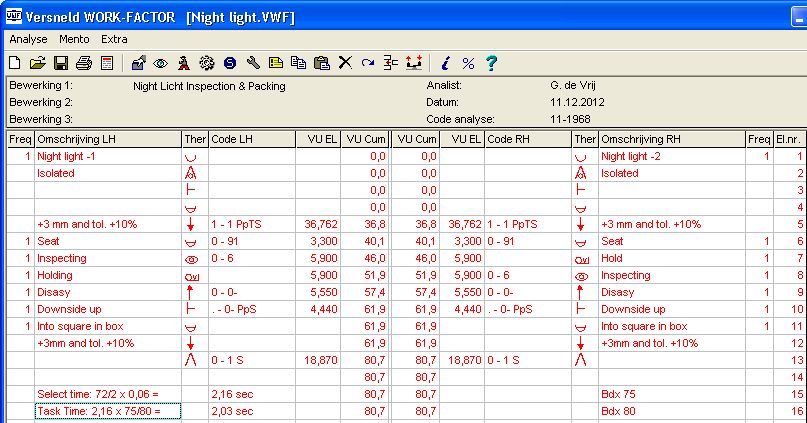The height and width of the screenshot is (423, 807).
Task: Click the 'Bdx 80' cell
Action: click(x=672, y=411)
